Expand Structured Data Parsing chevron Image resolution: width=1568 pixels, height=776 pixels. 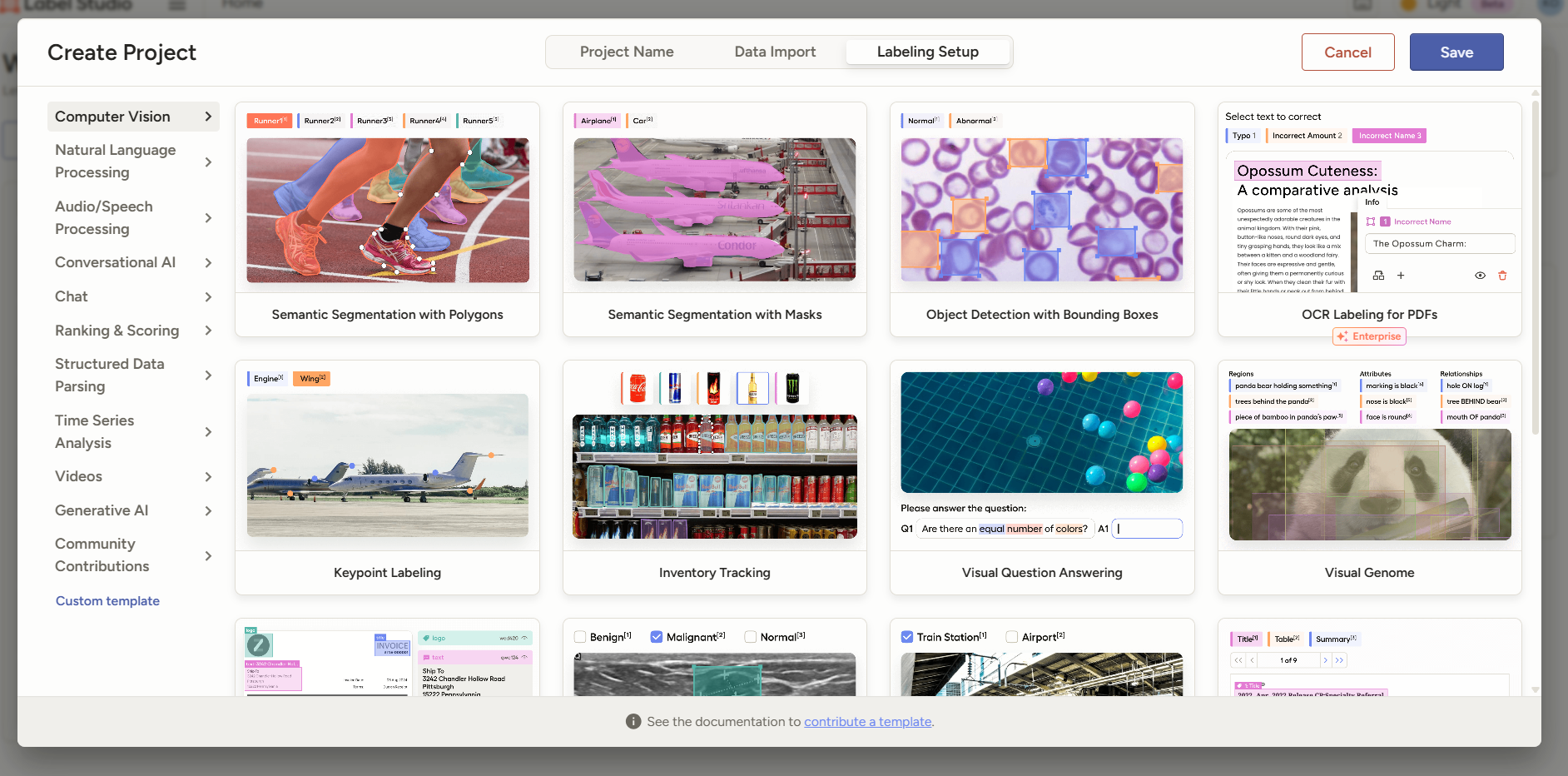coord(208,376)
